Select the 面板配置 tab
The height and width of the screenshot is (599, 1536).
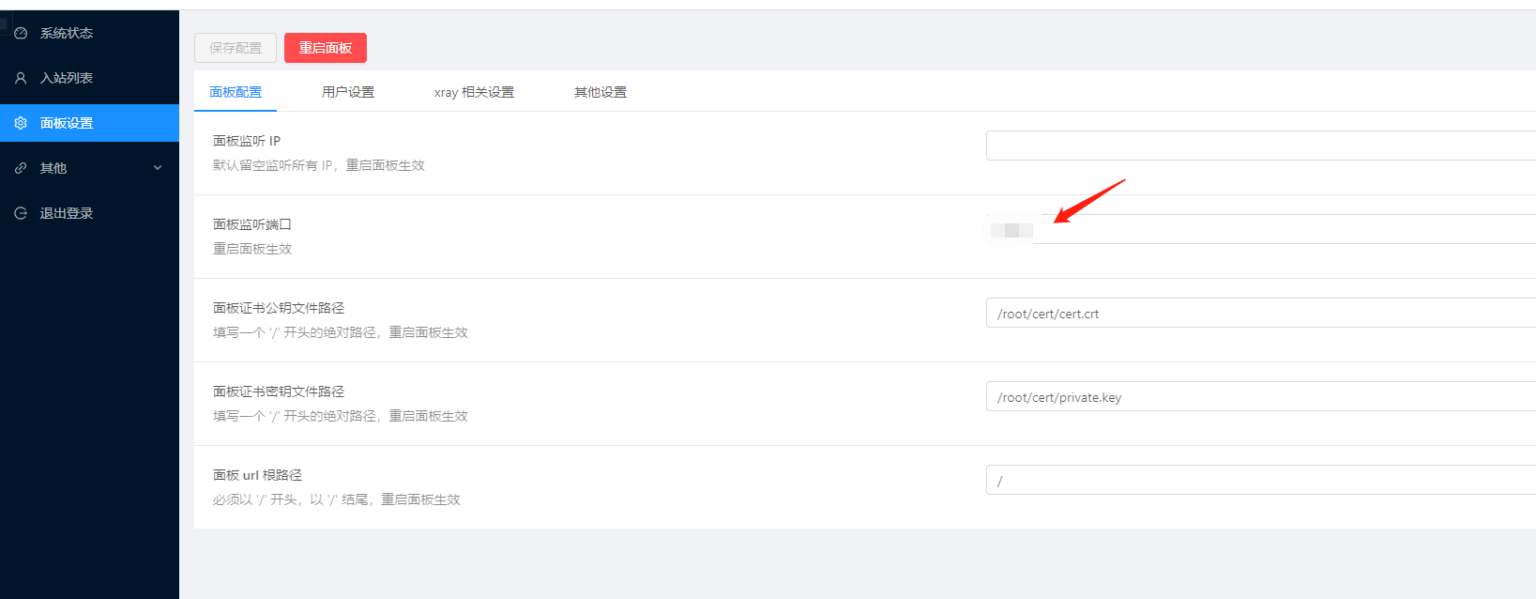[235, 92]
